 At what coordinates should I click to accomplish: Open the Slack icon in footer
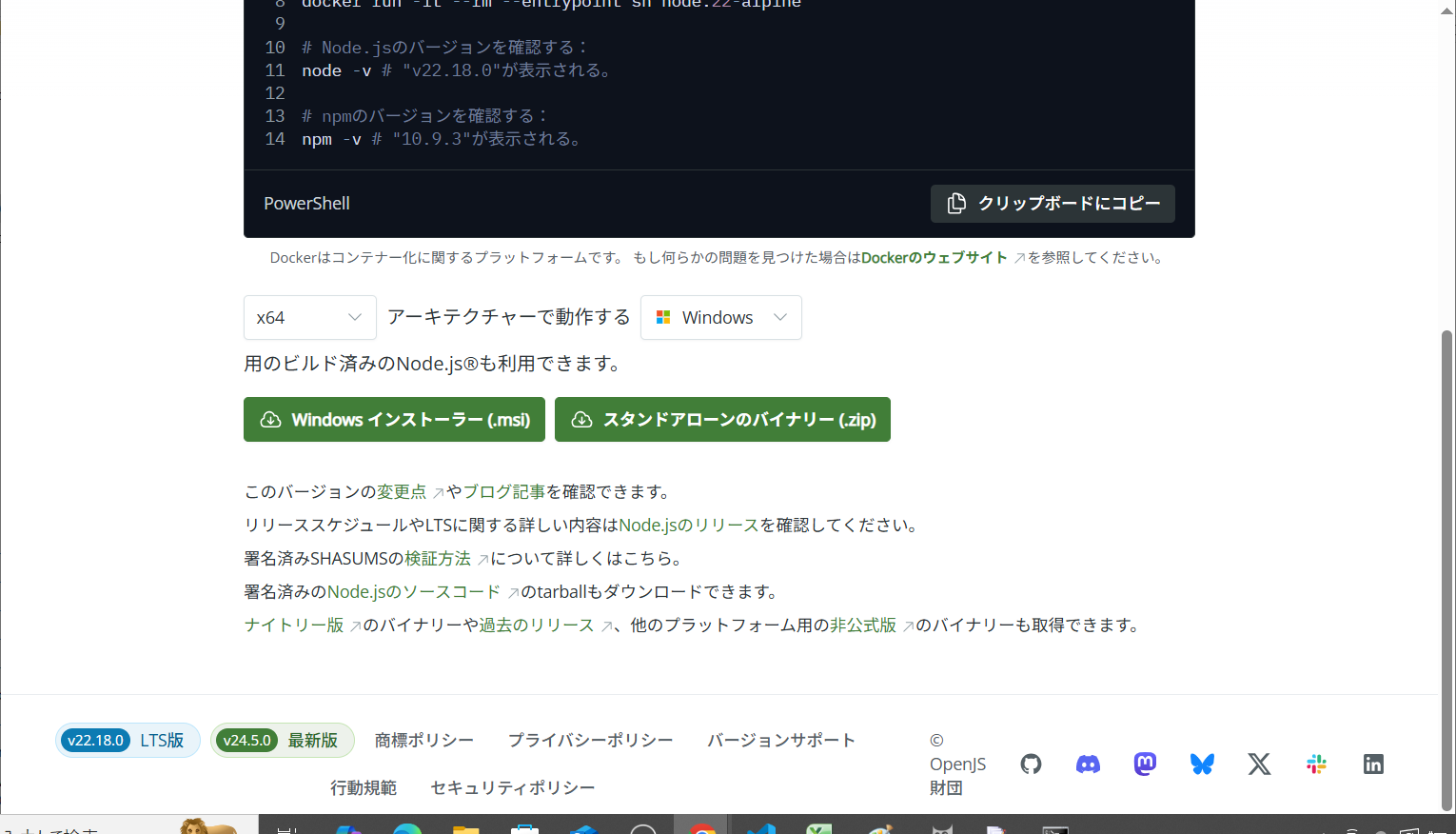tap(1316, 764)
